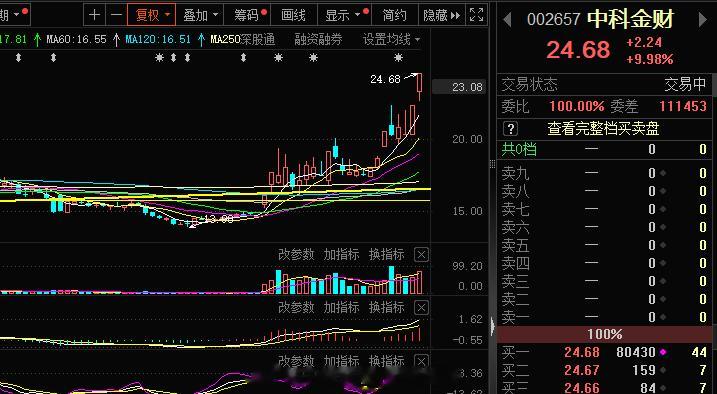
Task: Click 换指标 in volume panel
Action: click(x=387, y=255)
